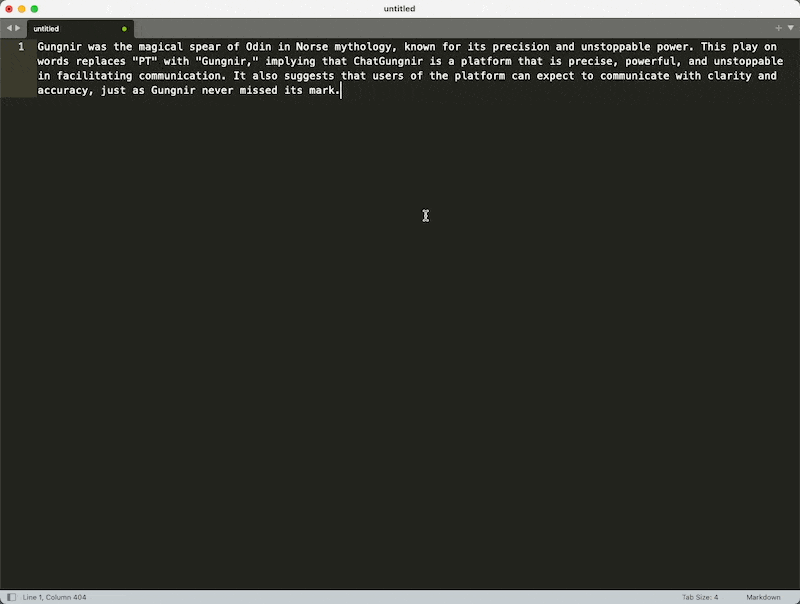
Task: Select line number 1 in the gutter
Action: tap(21, 47)
